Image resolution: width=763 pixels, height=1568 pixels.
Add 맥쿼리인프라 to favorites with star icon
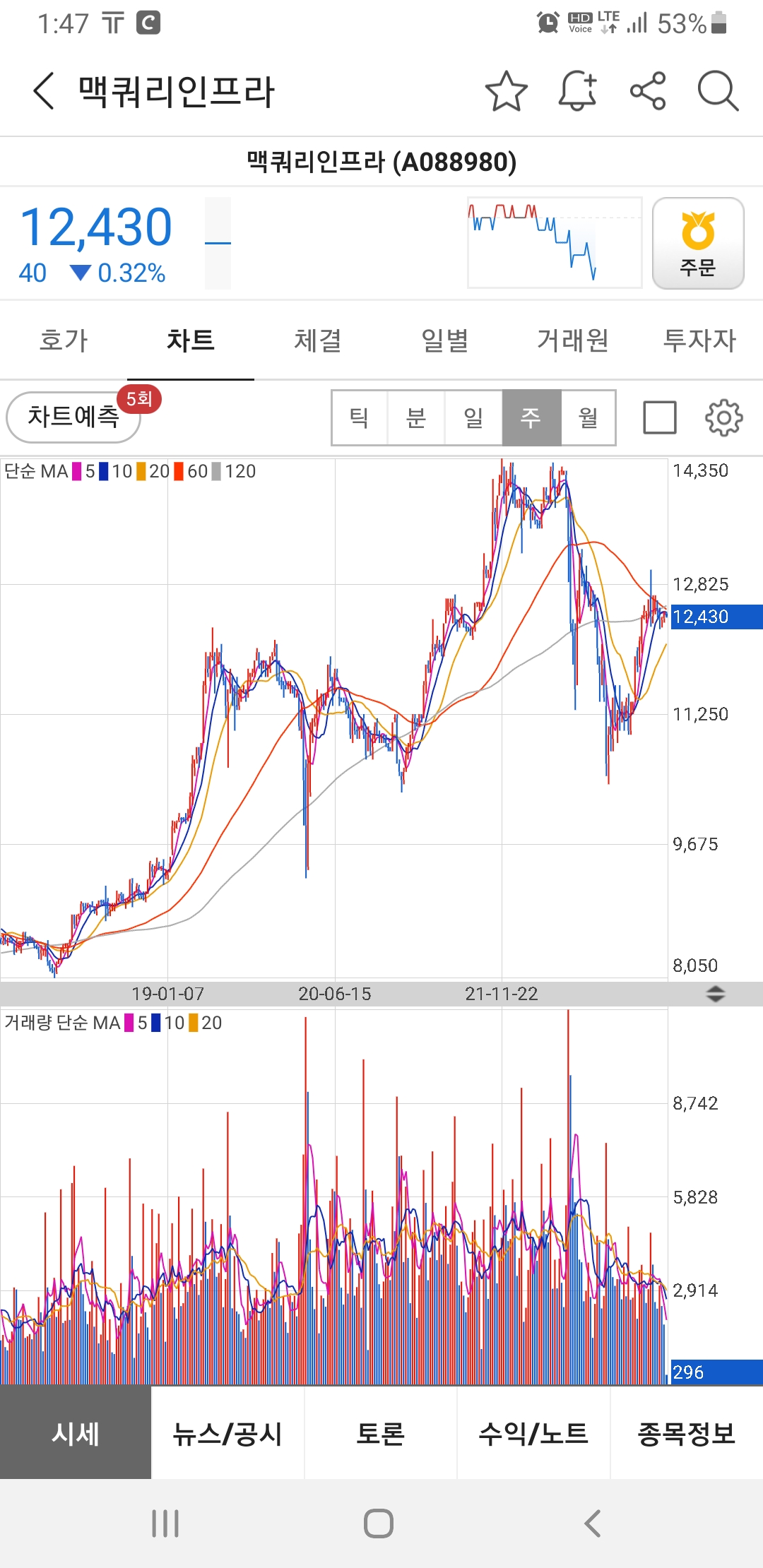[507, 91]
